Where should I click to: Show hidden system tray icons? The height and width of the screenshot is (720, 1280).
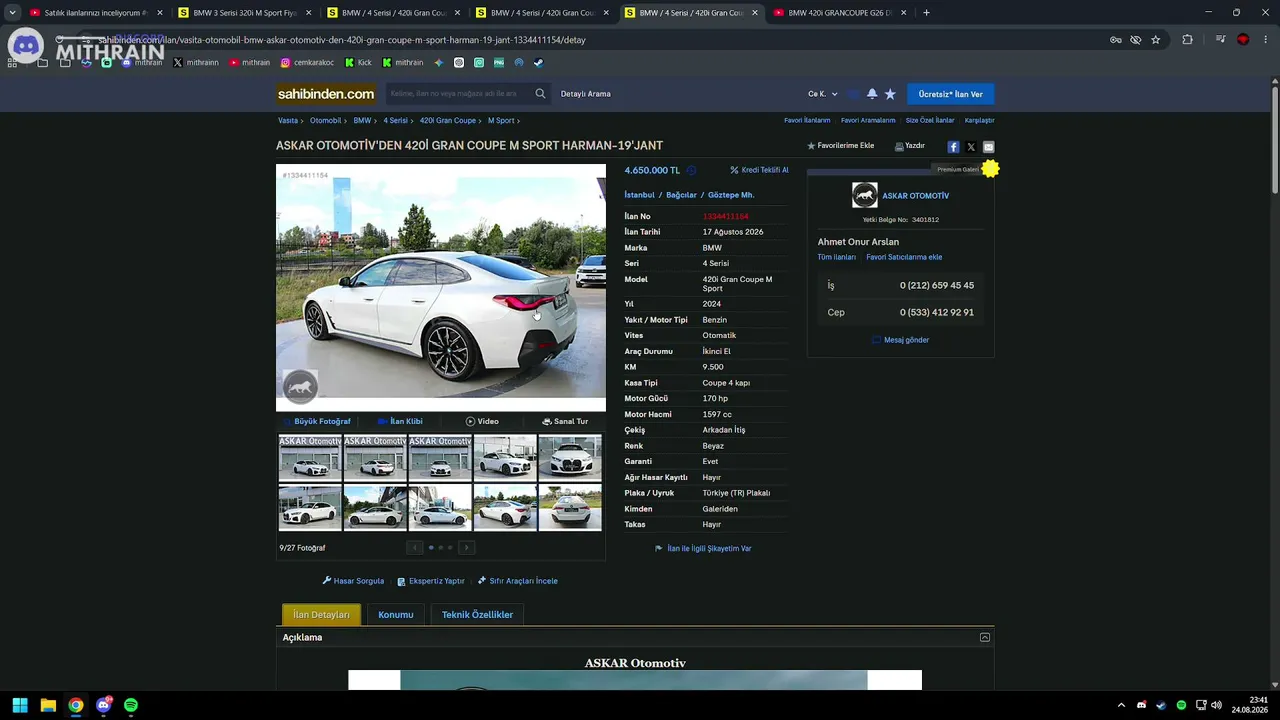(x=1121, y=705)
